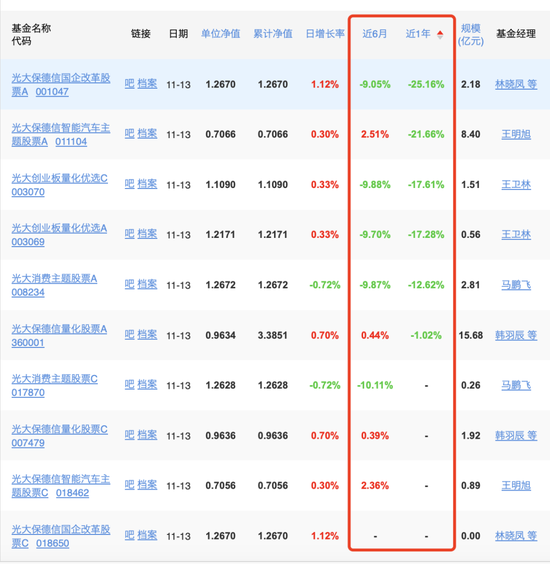550x564 pixels.
Task: Select the 15.68 fund size value
Action: point(471,336)
